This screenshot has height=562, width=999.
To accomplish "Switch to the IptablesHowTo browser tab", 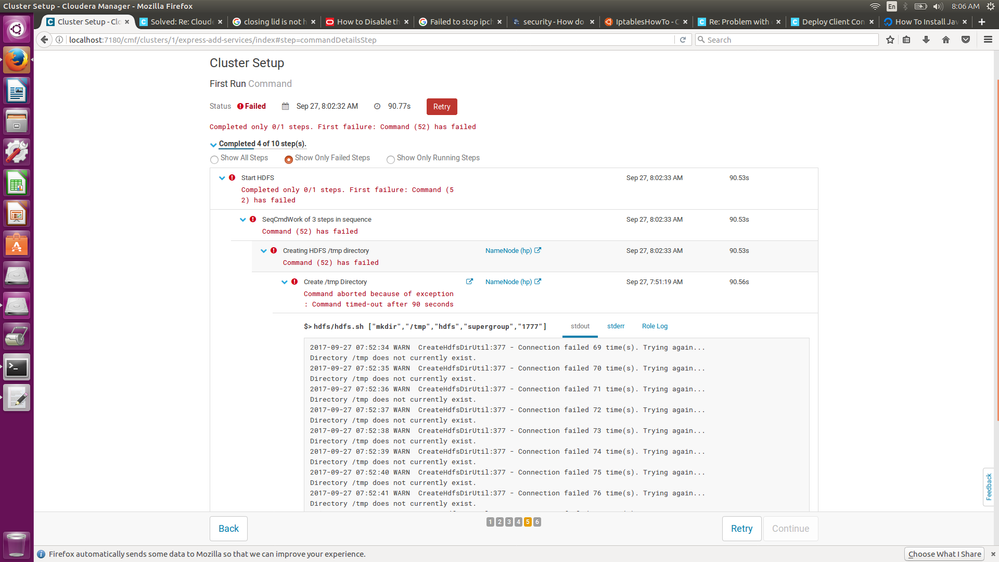I will pyautogui.click(x=646, y=22).
